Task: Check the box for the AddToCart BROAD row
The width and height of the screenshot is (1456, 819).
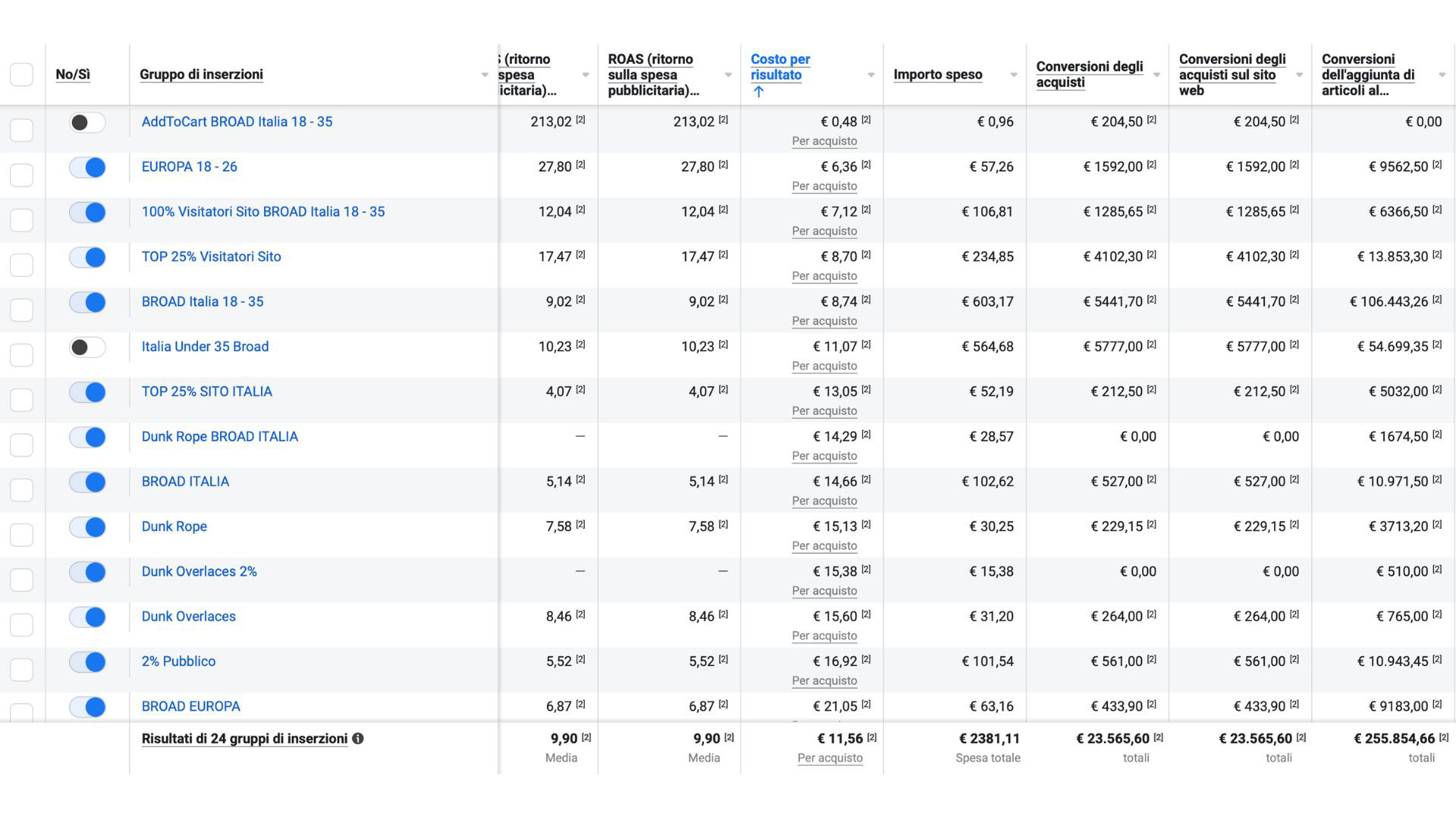Action: [x=21, y=130]
